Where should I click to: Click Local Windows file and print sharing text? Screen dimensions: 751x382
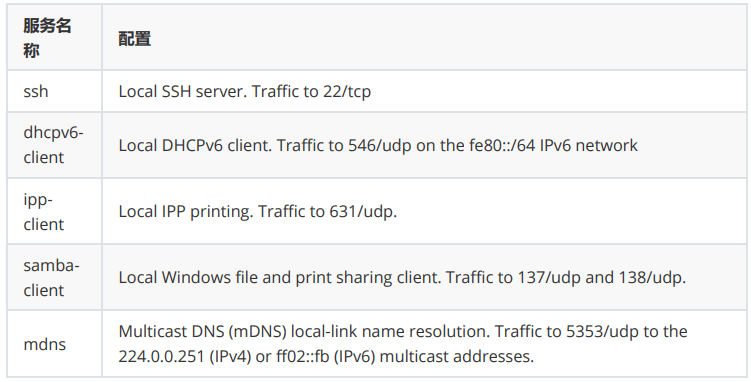[x=280, y=277]
